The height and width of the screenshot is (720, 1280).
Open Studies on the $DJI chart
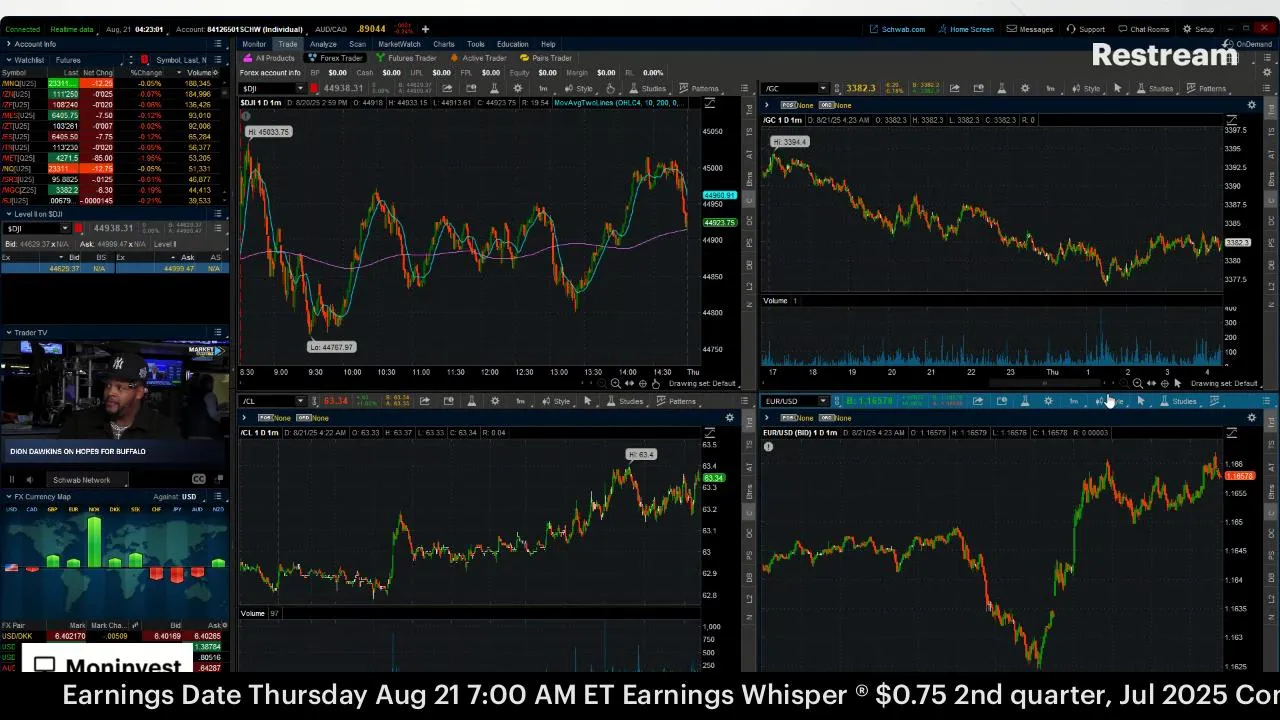(x=647, y=88)
